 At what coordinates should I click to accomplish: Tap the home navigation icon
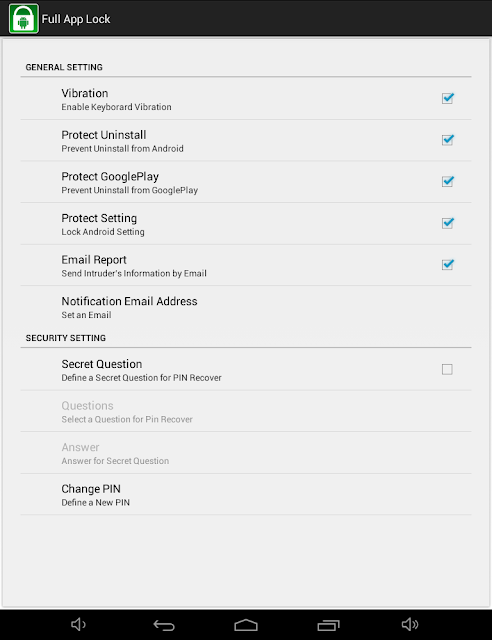click(246, 625)
